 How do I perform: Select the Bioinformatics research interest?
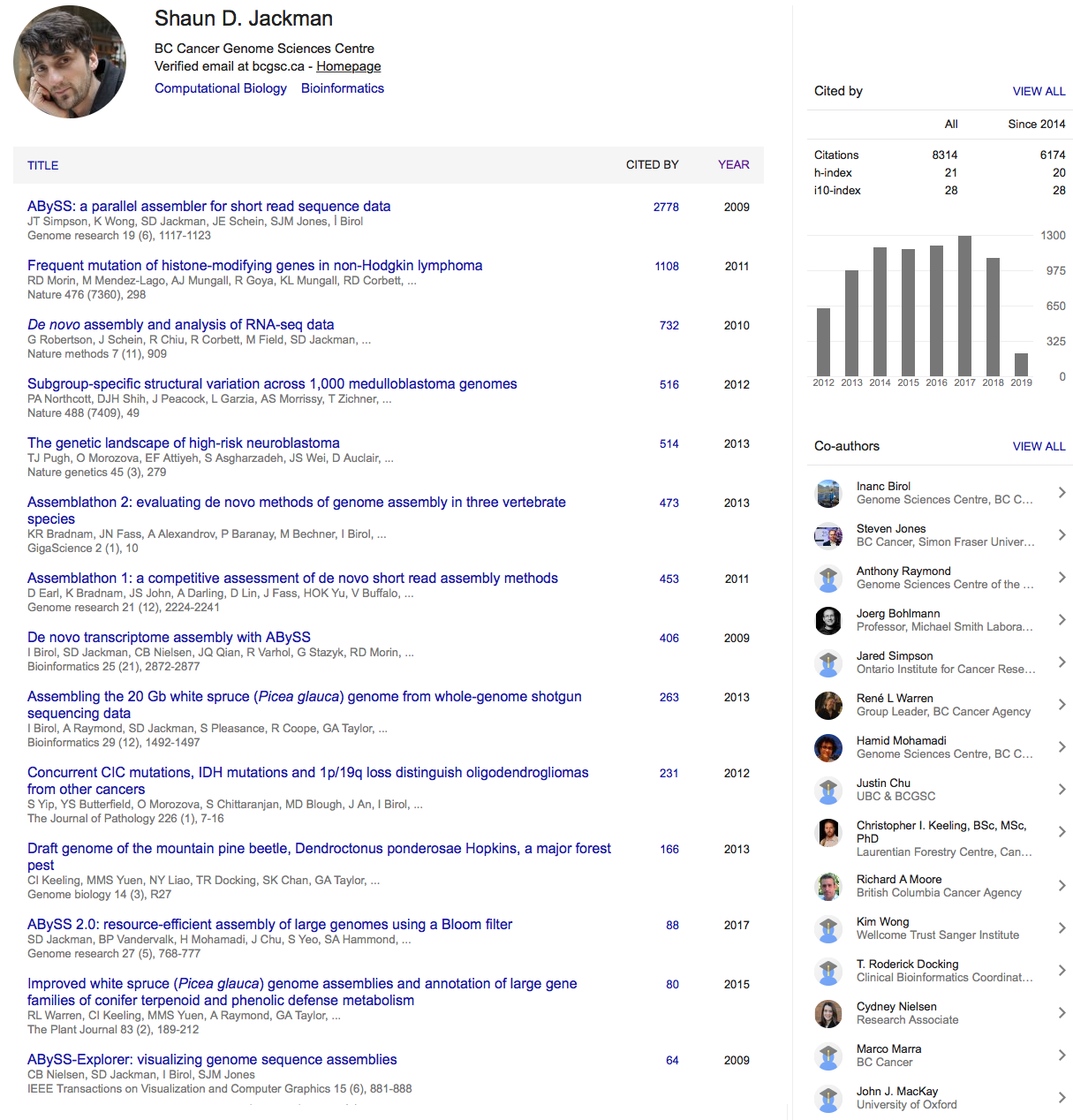coord(343,87)
